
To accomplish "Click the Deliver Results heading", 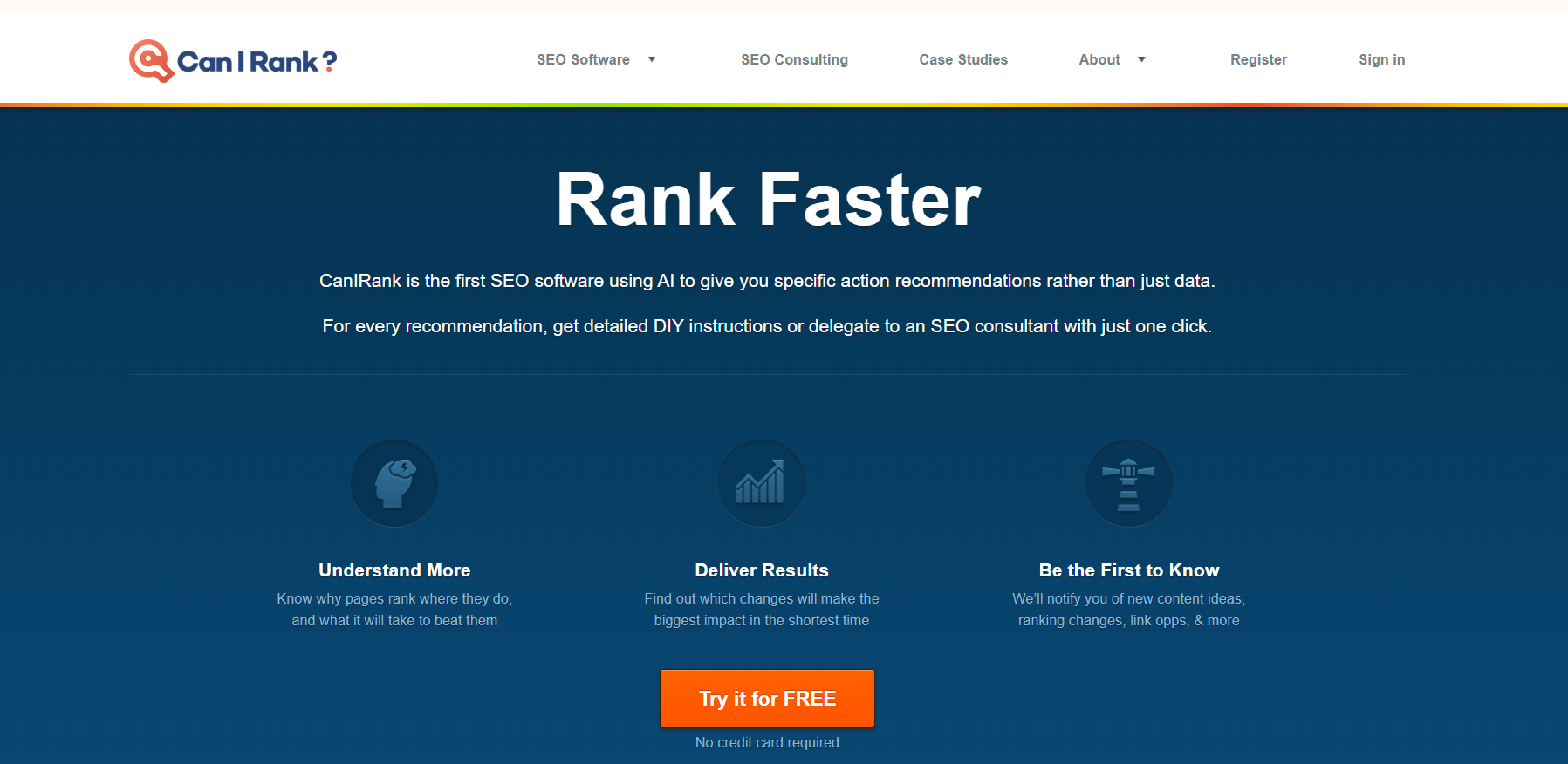I will (762, 570).
